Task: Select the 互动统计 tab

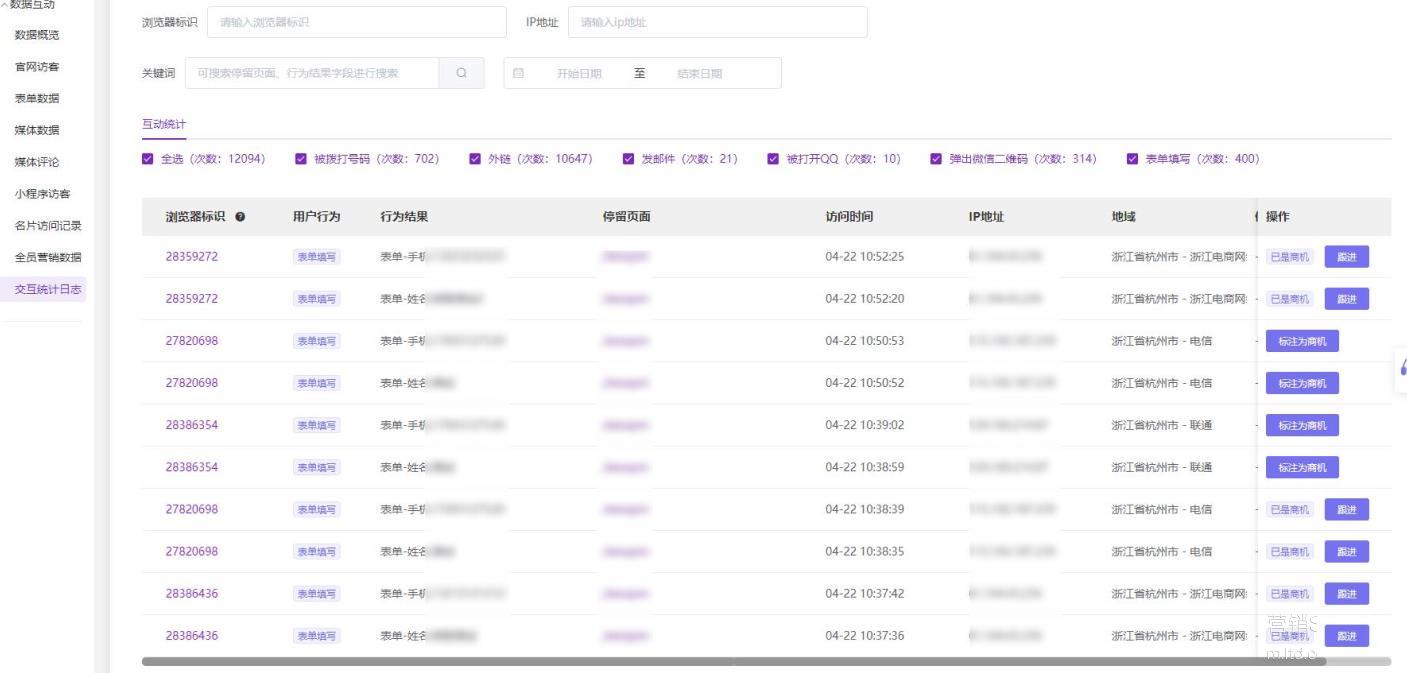Action: pyautogui.click(x=164, y=124)
